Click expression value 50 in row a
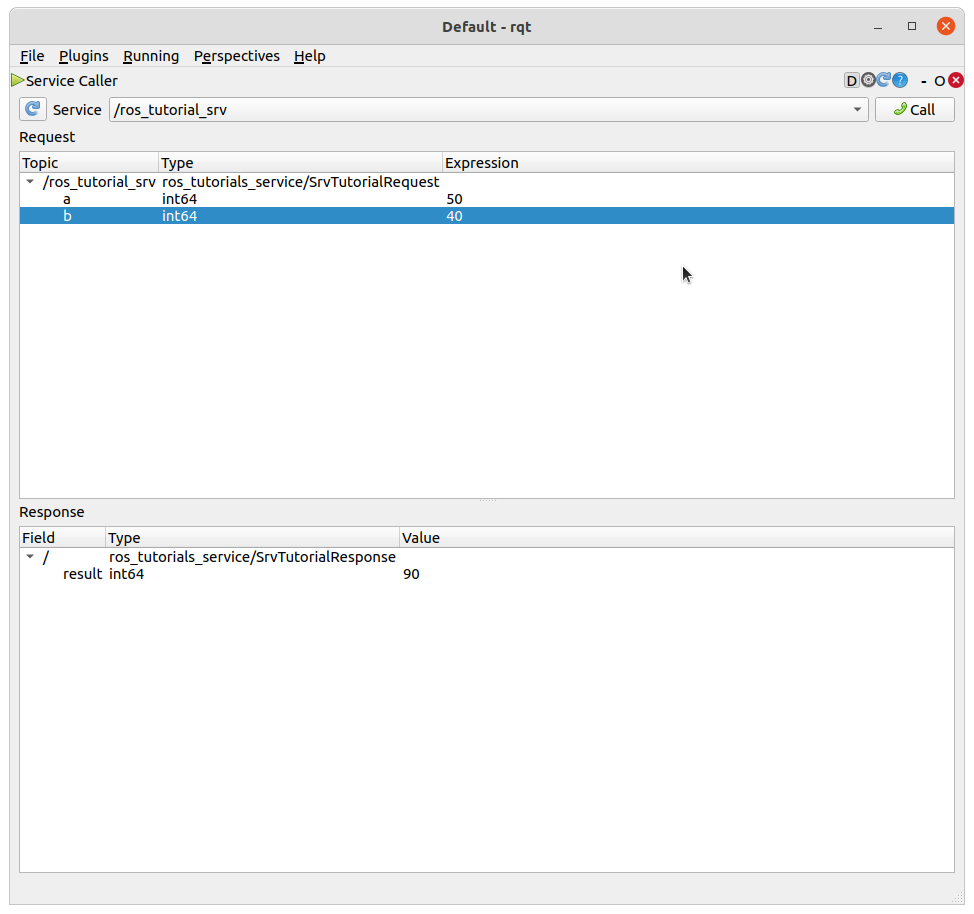 click(454, 199)
